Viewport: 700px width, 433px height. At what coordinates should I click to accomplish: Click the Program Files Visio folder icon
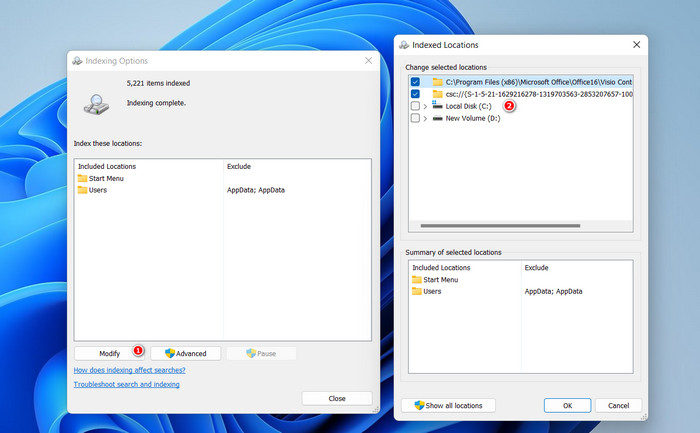click(437, 81)
